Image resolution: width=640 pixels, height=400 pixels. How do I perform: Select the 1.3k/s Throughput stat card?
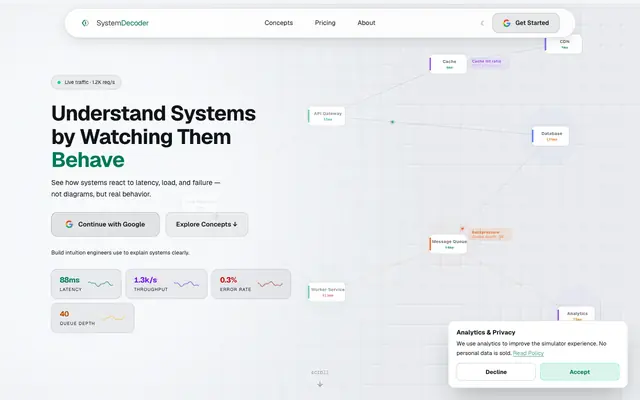(166, 284)
